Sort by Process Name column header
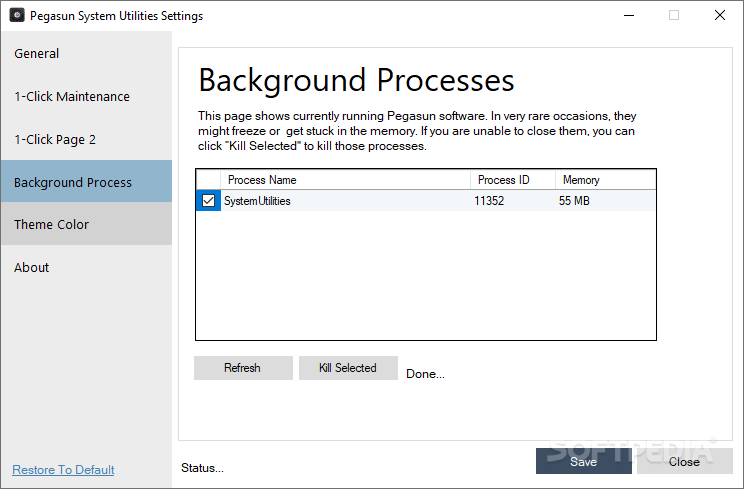The height and width of the screenshot is (489, 744). pyautogui.click(x=345, y=180)
